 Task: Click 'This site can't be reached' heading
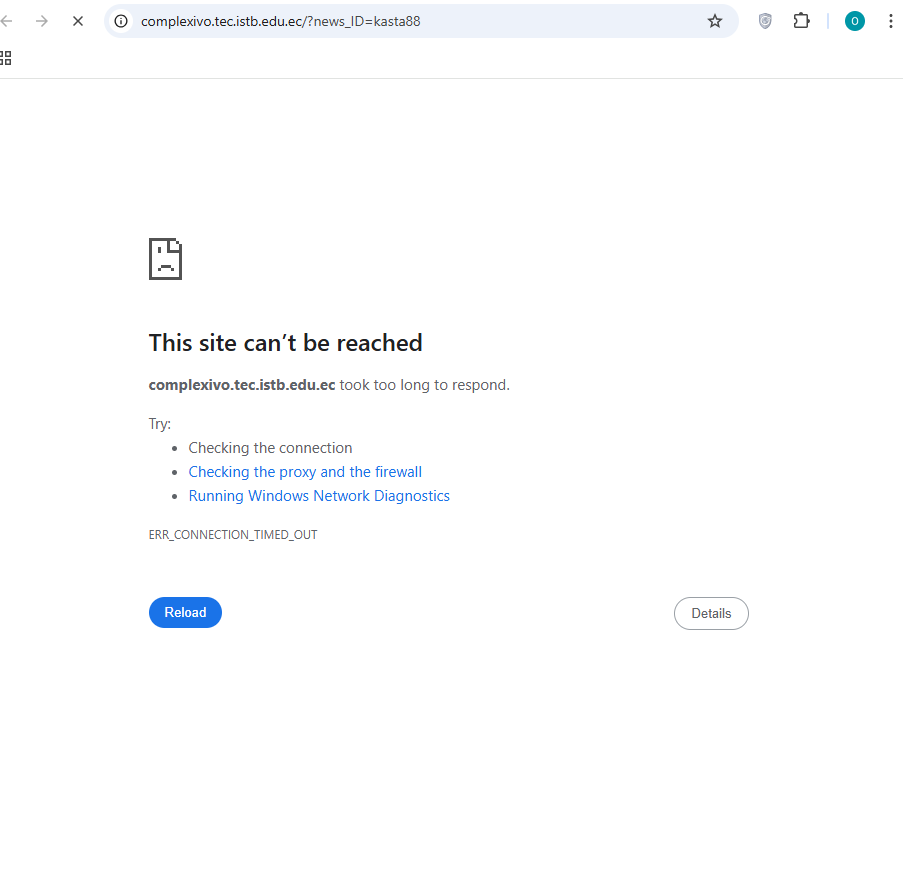286,343
